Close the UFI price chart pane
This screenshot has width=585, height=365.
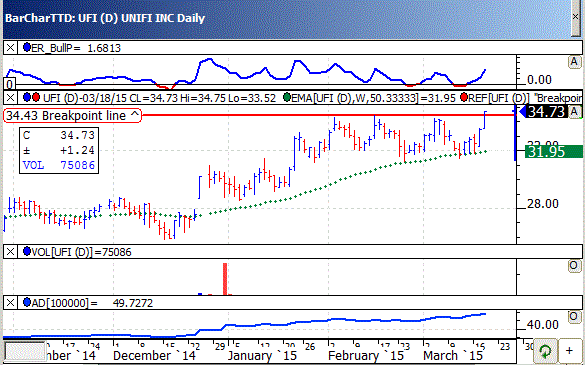10,98
